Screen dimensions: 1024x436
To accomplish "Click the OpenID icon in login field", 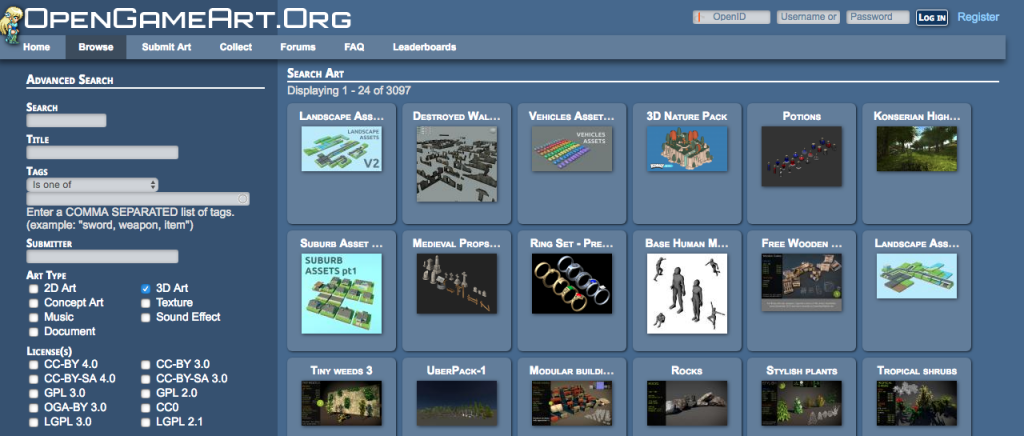I will click(x=700, y=17).
